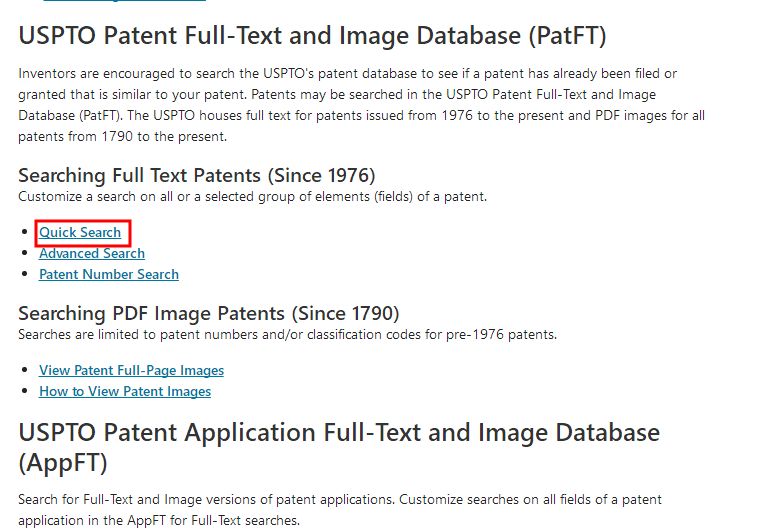
Task: Click the 'Customize a search' description text
Action: [253, 197]
